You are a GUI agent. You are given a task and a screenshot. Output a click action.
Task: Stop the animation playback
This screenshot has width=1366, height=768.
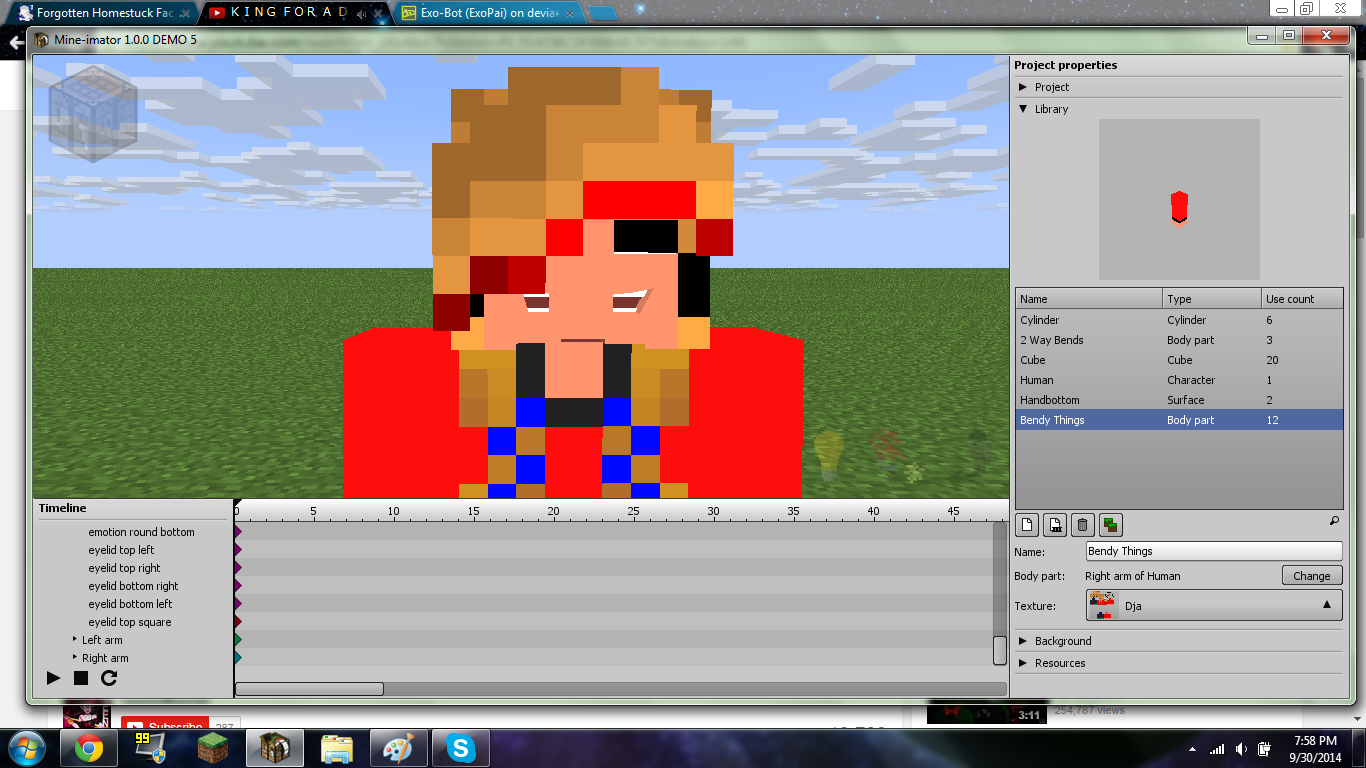(x=81, y=678)
